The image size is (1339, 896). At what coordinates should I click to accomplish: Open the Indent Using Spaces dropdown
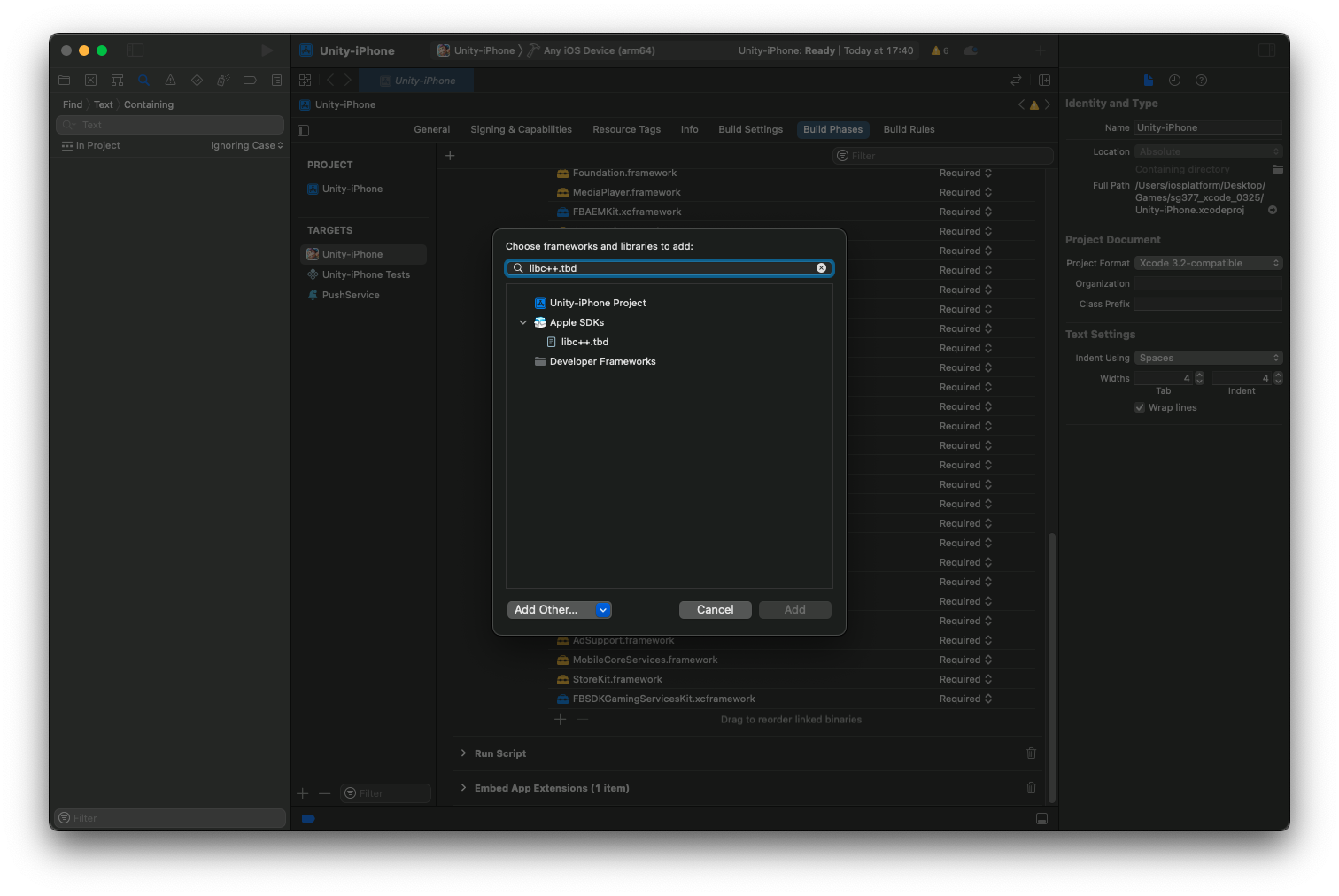click(1208, 358)
